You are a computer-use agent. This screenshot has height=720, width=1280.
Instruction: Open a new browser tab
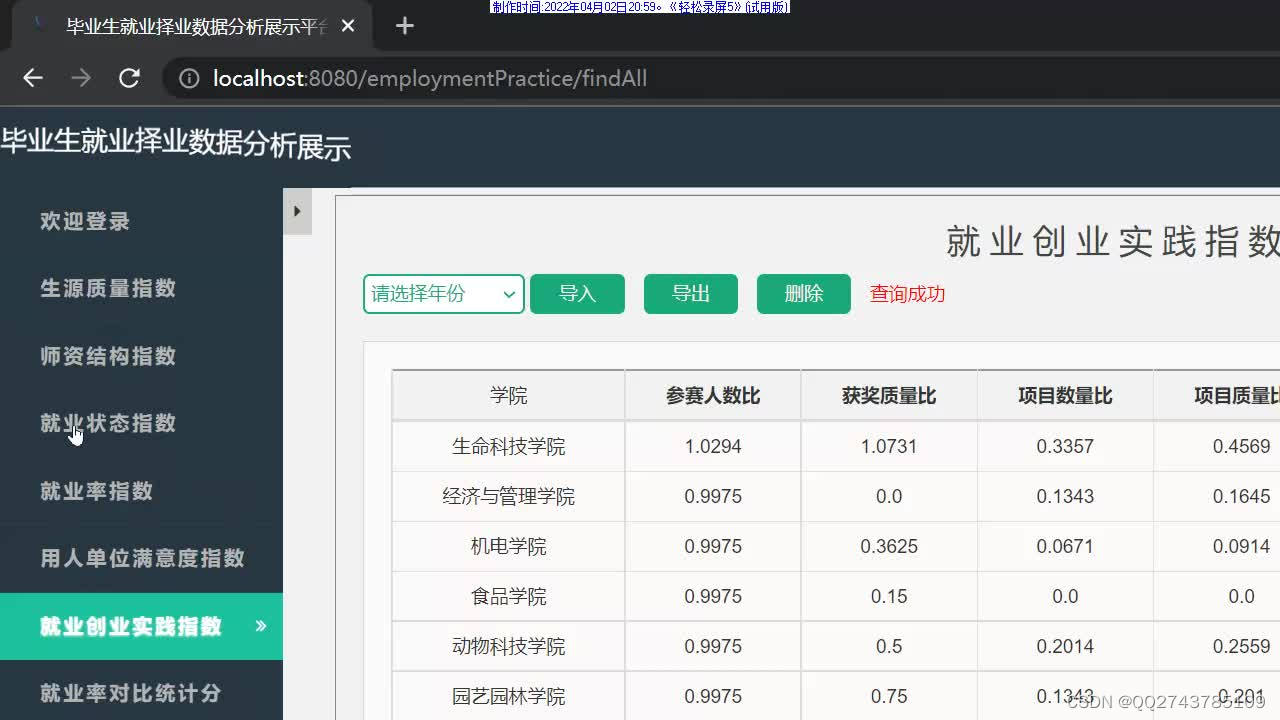click(x=404, y=26)
